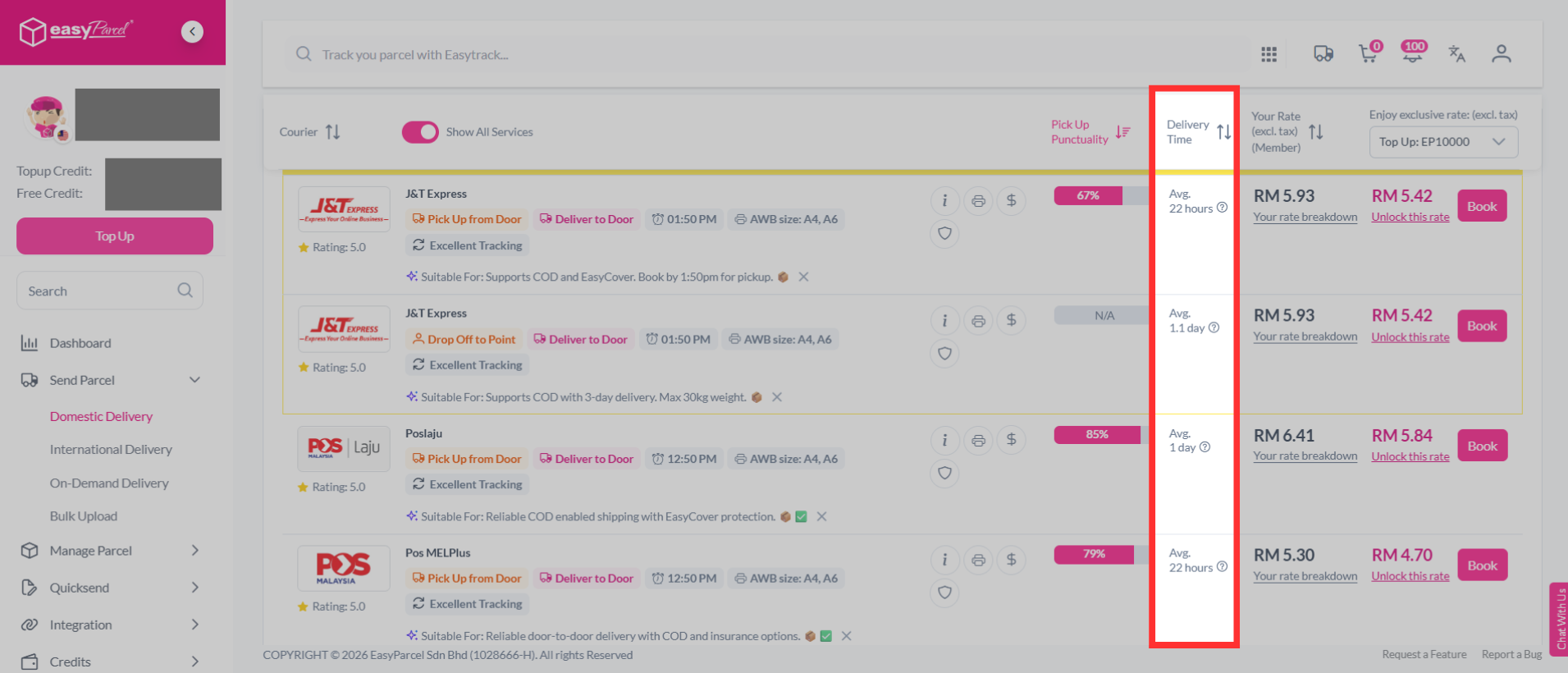The width and height of the screenshot is (1568, 673).
Task: Select International Delivery
Action: tap(111, 450)
